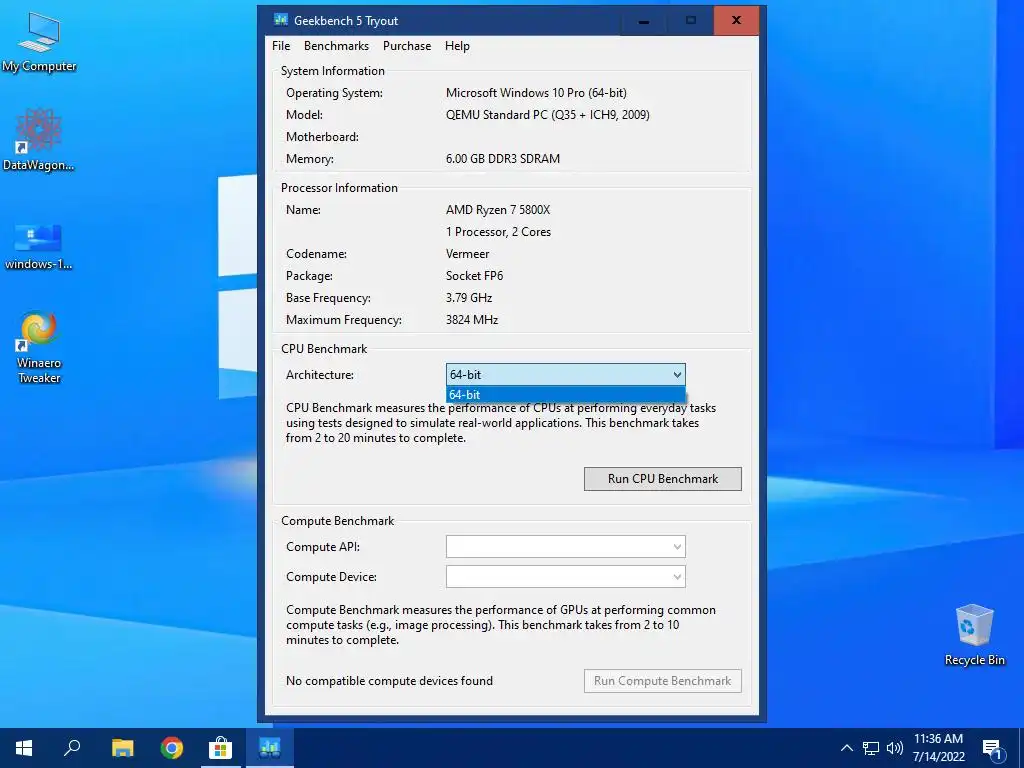The image size is (1024, 768).
Task: Click the Geekbench title bar icon
Action: tap(281, 20)
